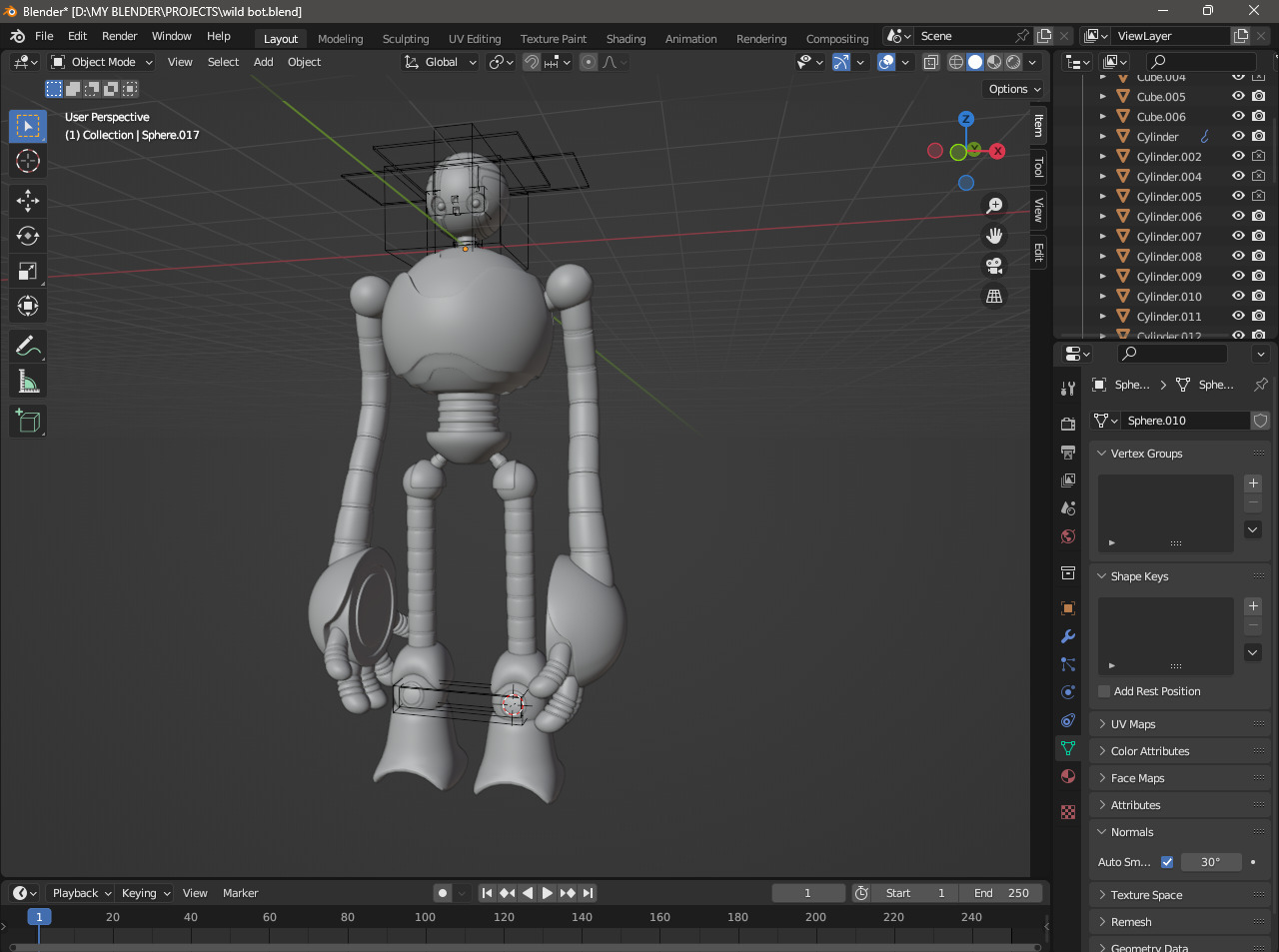Viewport: 1279px width, 952px height.
Task: Open Scene properties tab
Action: coord(1068,507)
